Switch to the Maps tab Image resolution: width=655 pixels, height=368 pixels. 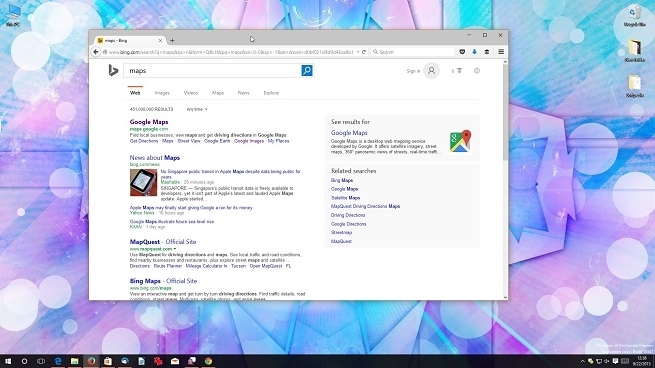(x=218, y=93)
